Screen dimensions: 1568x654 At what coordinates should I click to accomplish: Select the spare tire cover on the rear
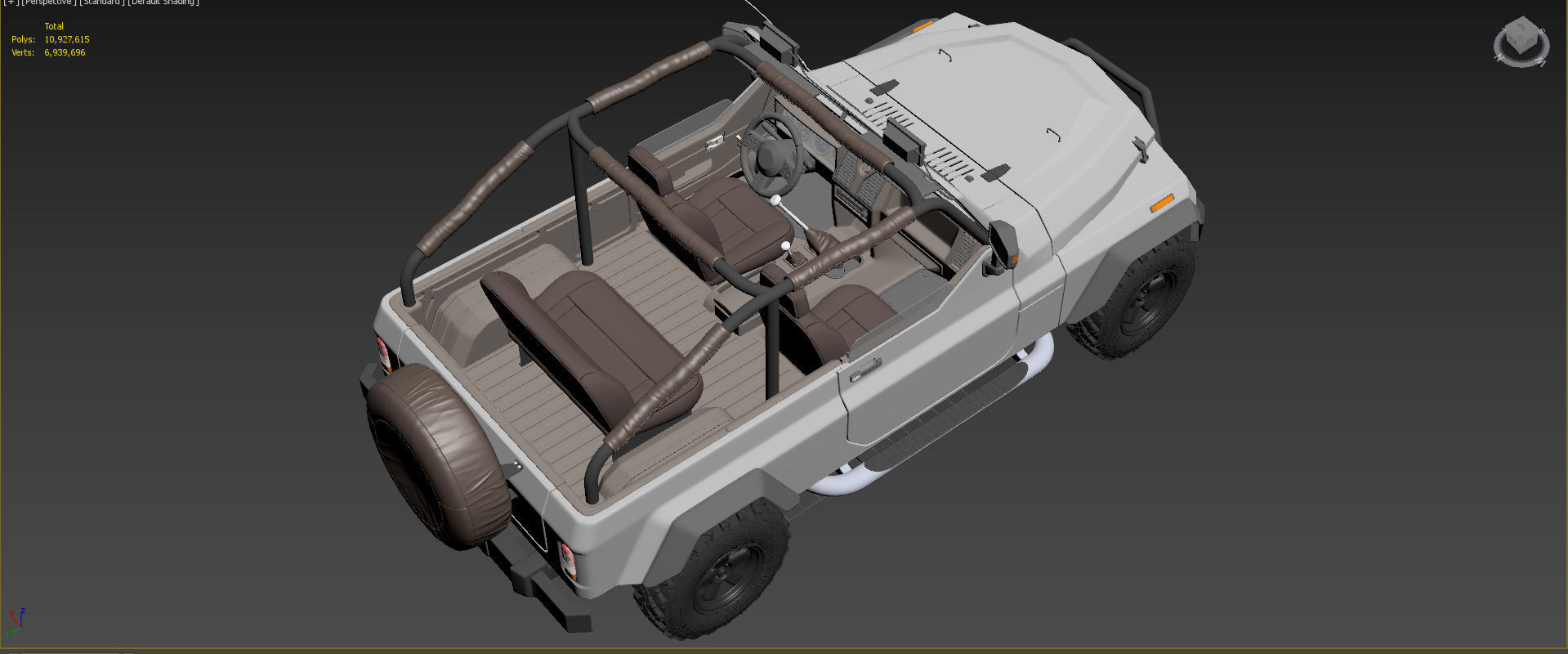(440, 456)
